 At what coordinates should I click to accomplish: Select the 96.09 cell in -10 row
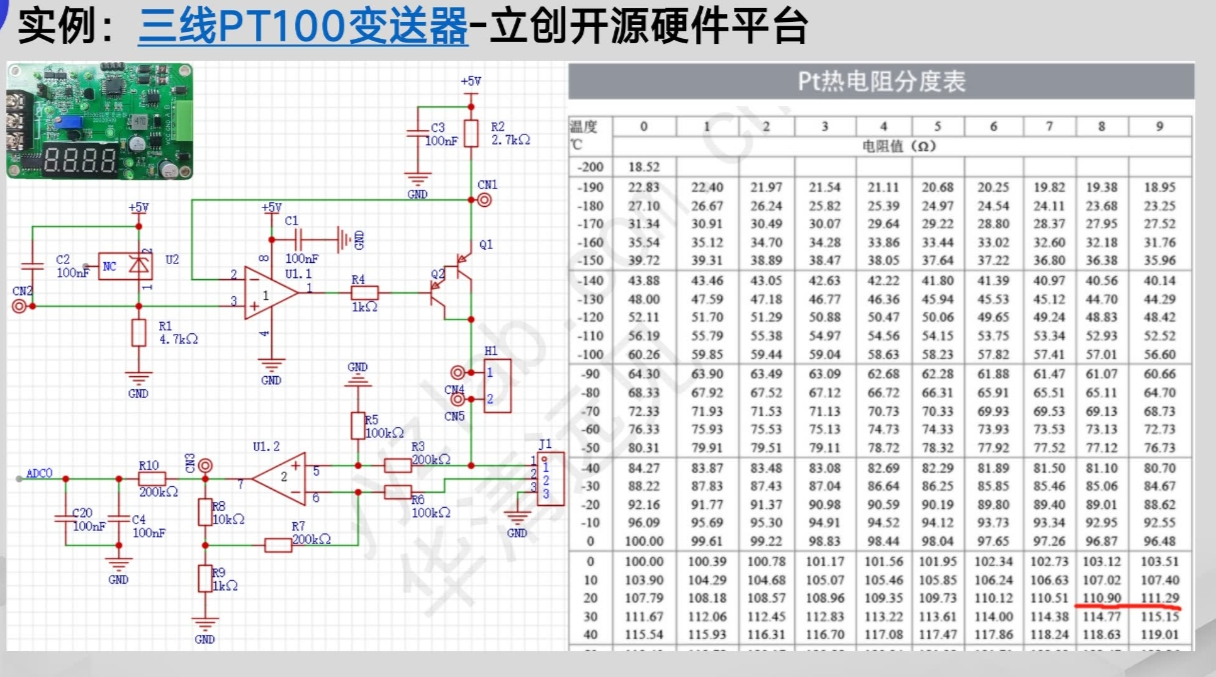coord(645,521)
